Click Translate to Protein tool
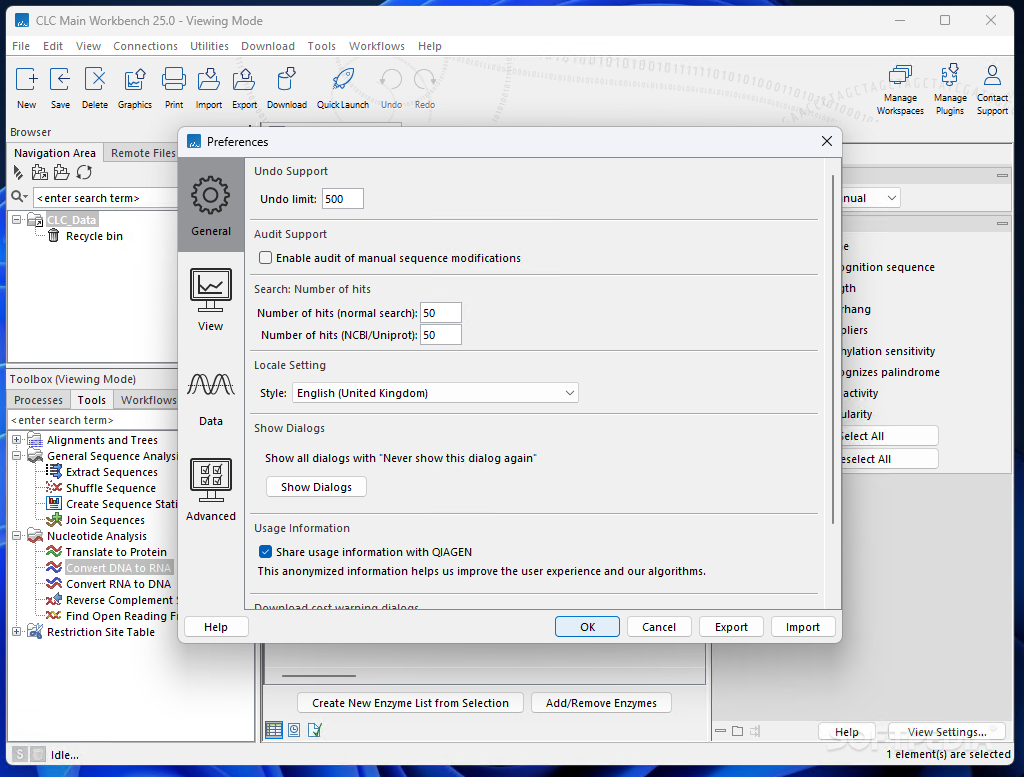 click(116, 552)
